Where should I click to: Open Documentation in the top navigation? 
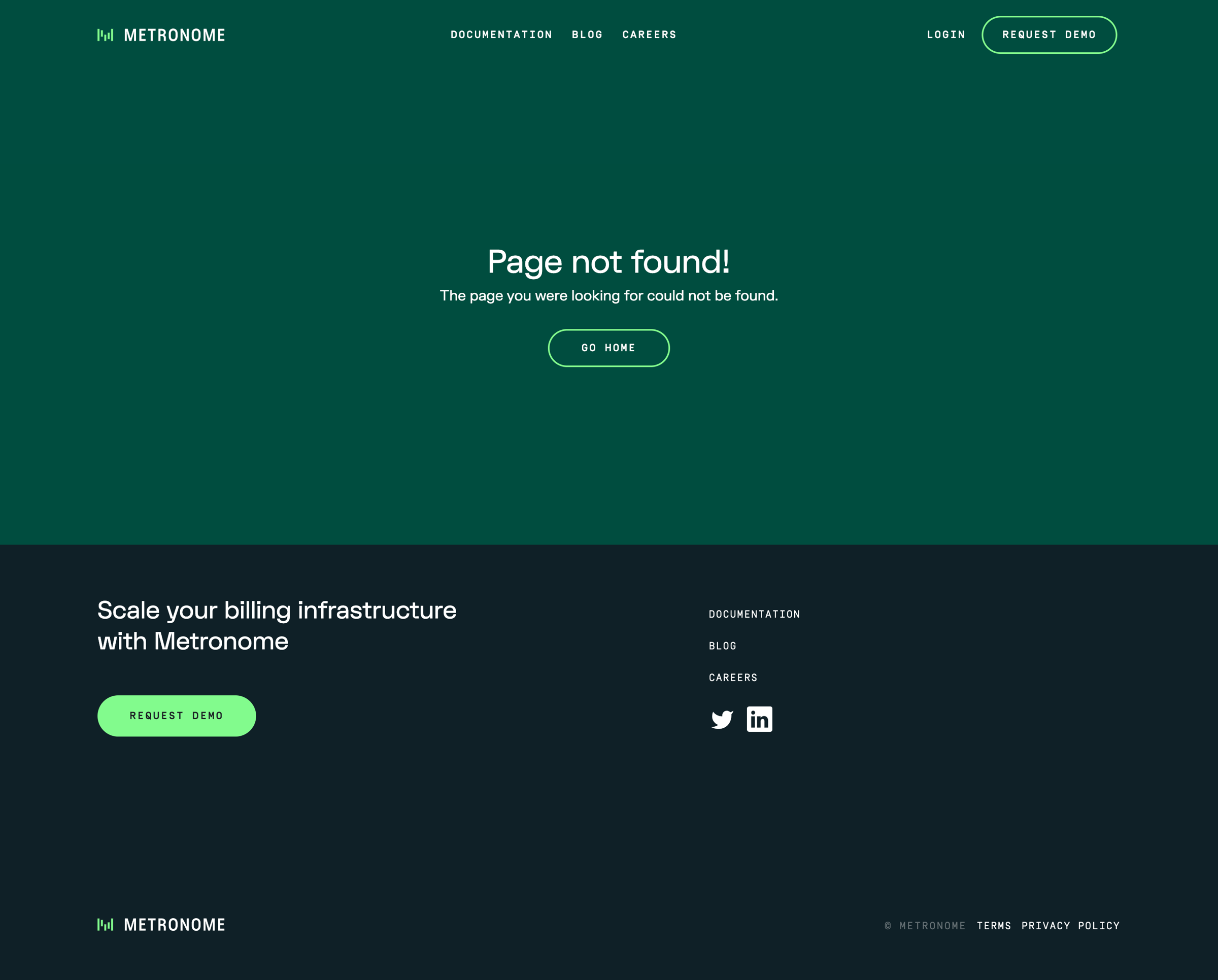(x=501, y=35)
